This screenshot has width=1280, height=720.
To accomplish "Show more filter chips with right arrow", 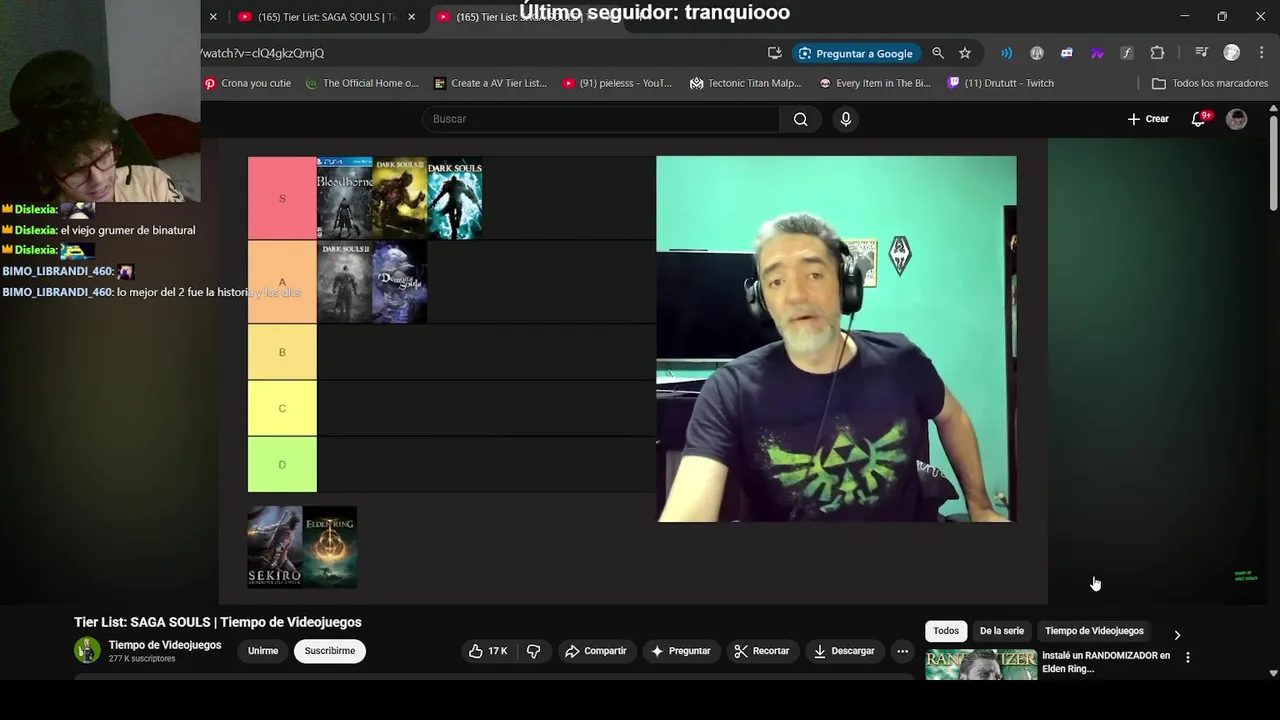I will 1177,634.
